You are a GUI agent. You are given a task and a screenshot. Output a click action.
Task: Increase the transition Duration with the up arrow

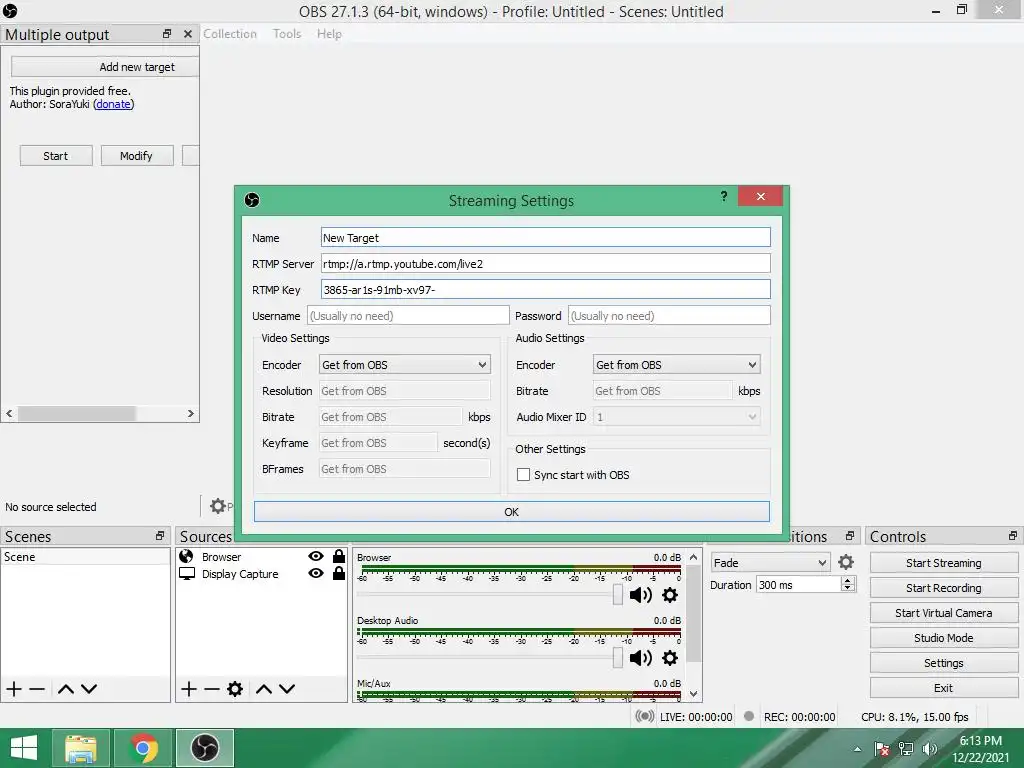pyautogui.click(x=848, y=580)
